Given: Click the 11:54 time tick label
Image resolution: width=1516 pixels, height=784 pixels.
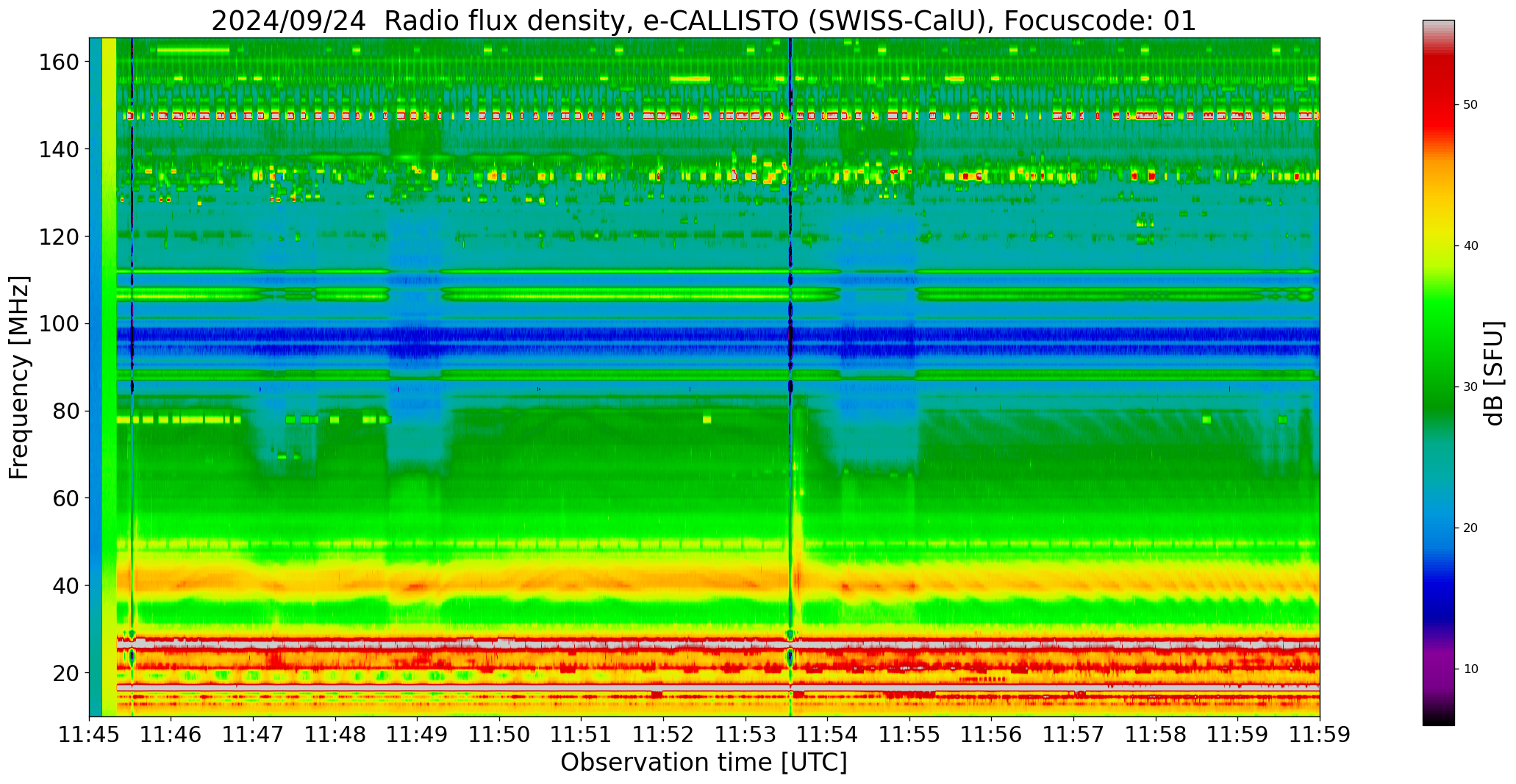Looking at the screenshot, I should pyautogui.click(x=828, y=735).
